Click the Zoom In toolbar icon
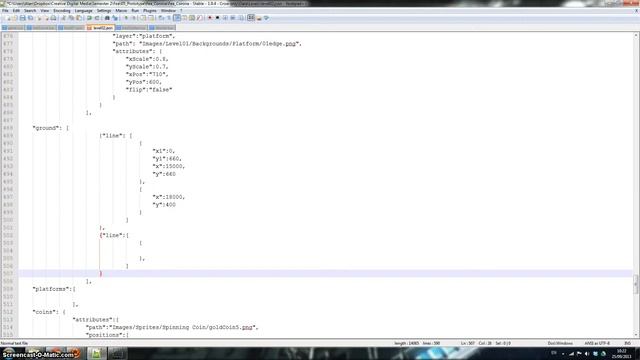Screen dimensions: 640x360 tap(126, 18)
